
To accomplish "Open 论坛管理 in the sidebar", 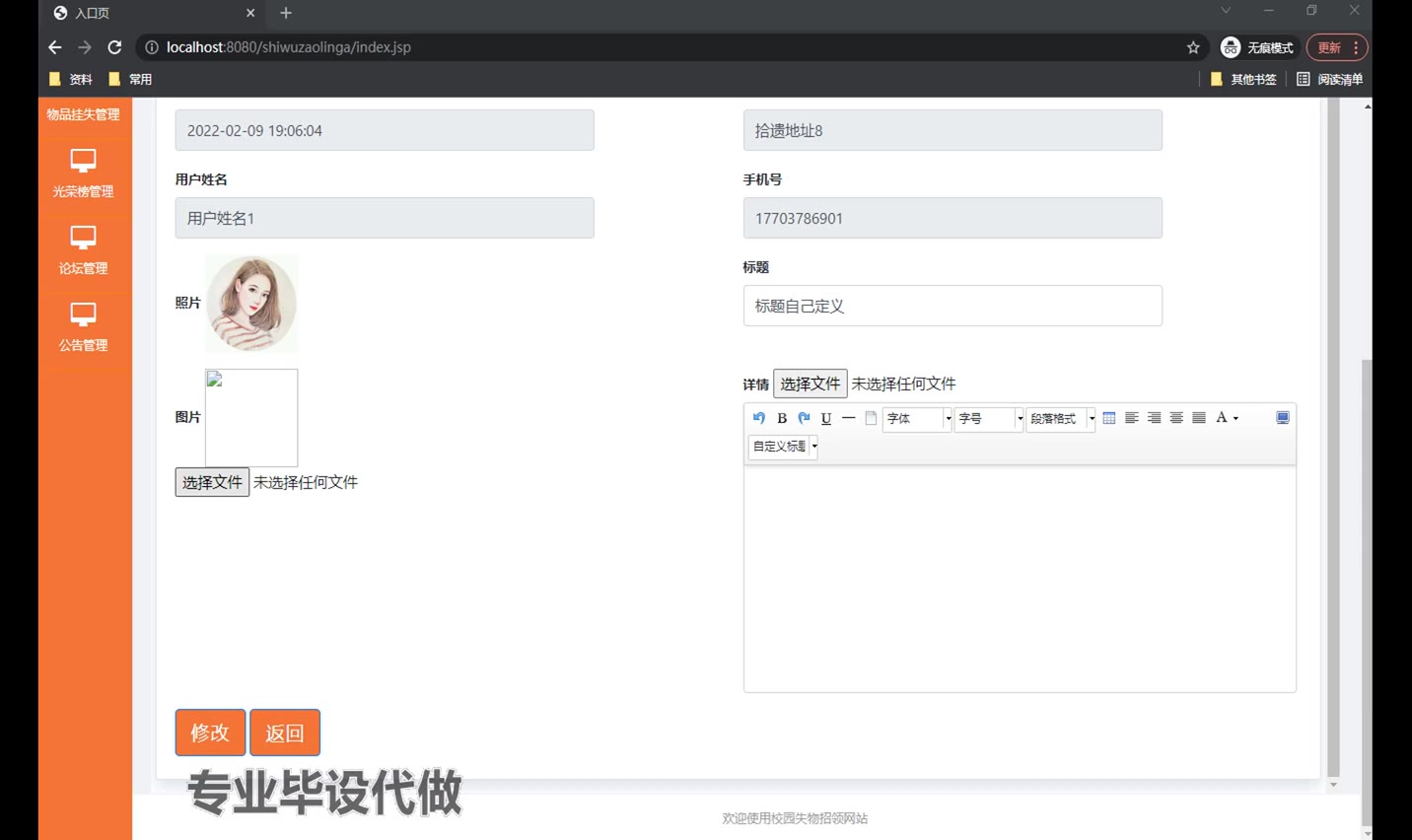I will click(84, 250).
